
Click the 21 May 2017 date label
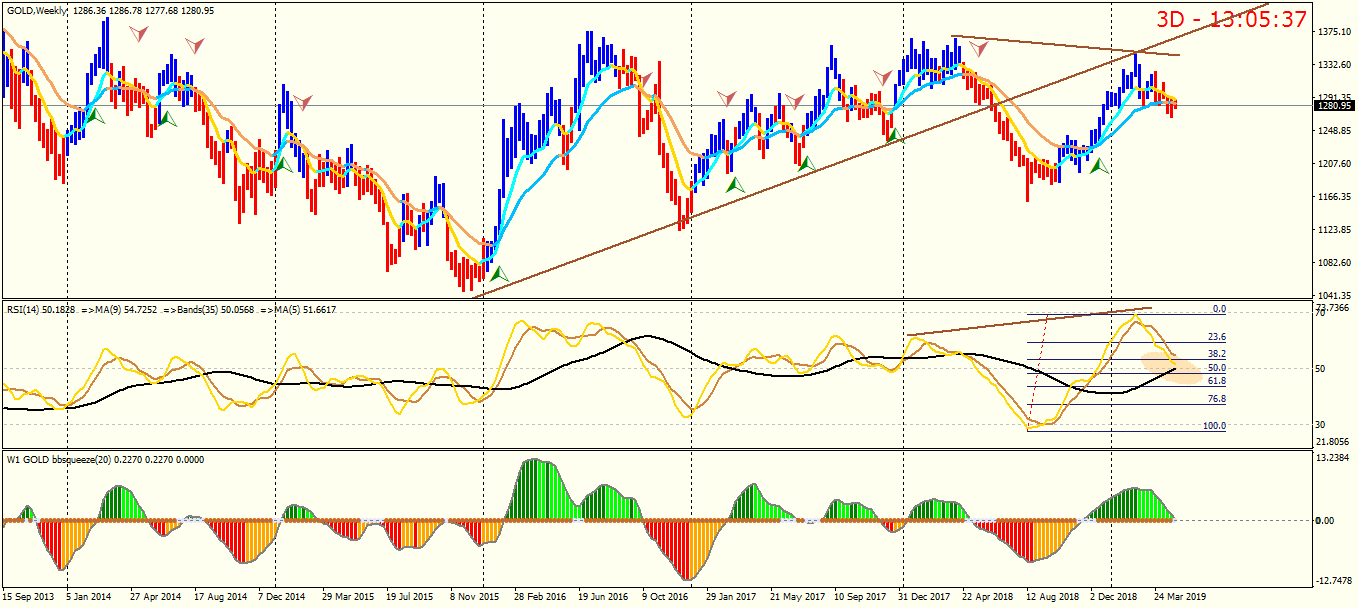coord(797,596)
